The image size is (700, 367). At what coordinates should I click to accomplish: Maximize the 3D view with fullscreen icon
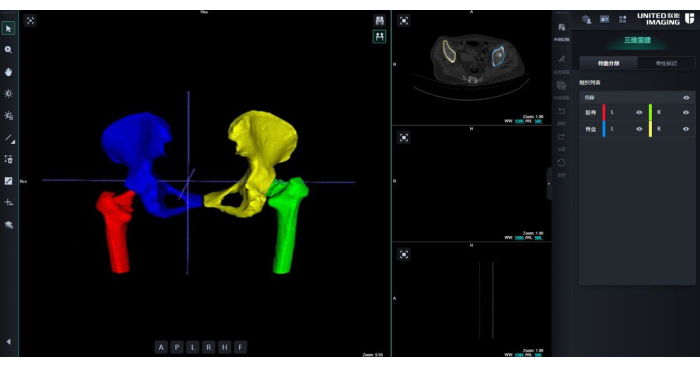(x=30, y=21)
